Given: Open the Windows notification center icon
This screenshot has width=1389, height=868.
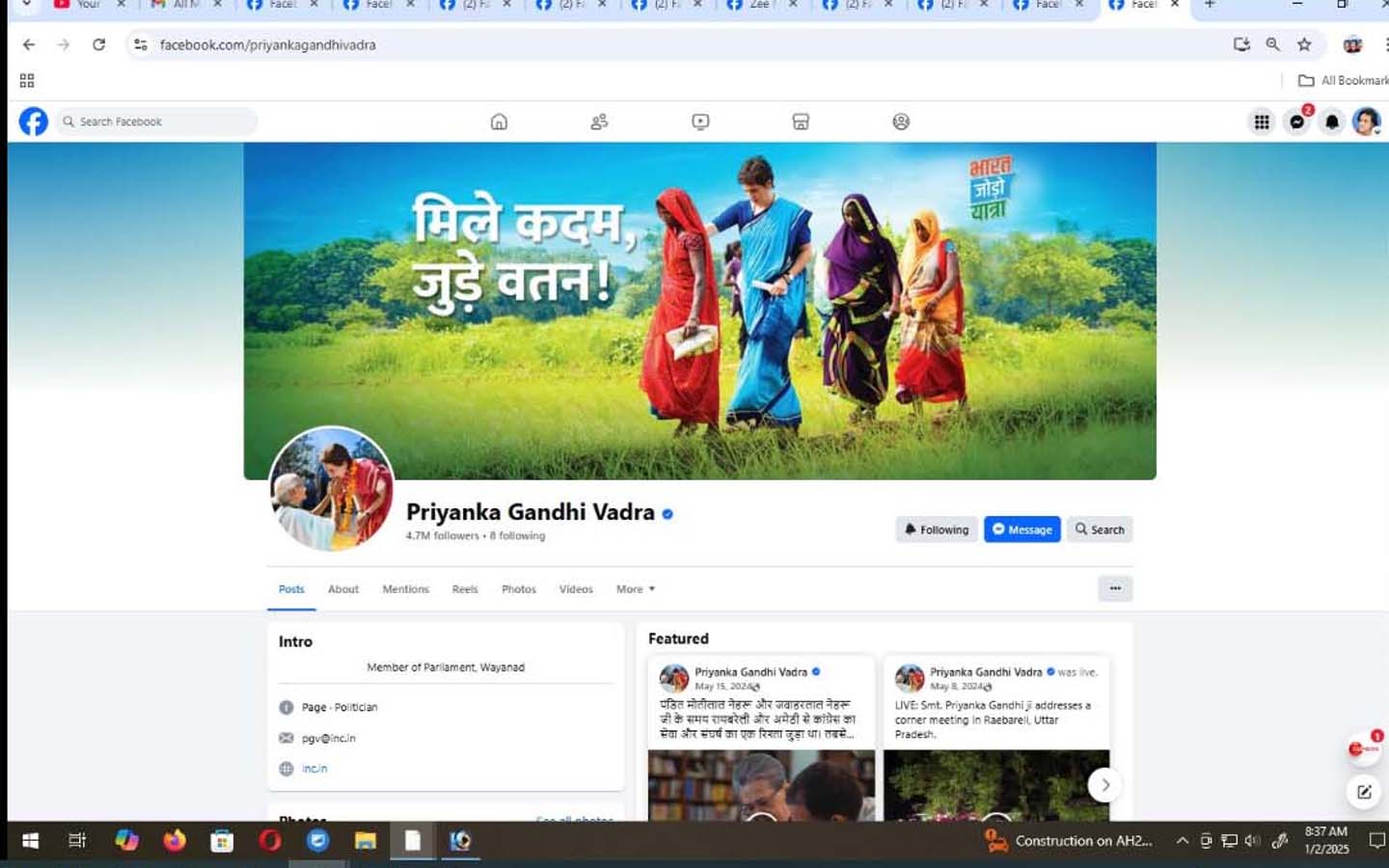Looking at the screenshot, I should pyautogui.click(x=1377, y=841).
